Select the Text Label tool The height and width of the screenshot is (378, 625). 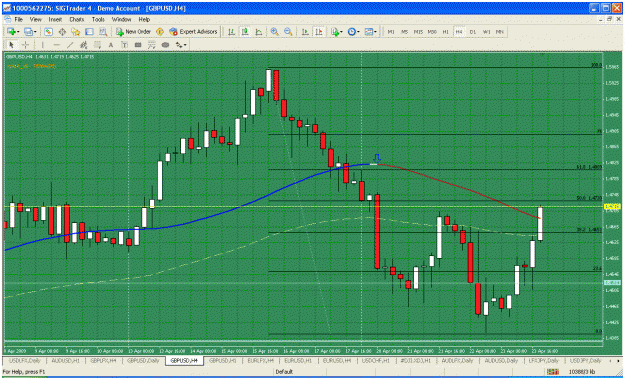pos(124,45)
